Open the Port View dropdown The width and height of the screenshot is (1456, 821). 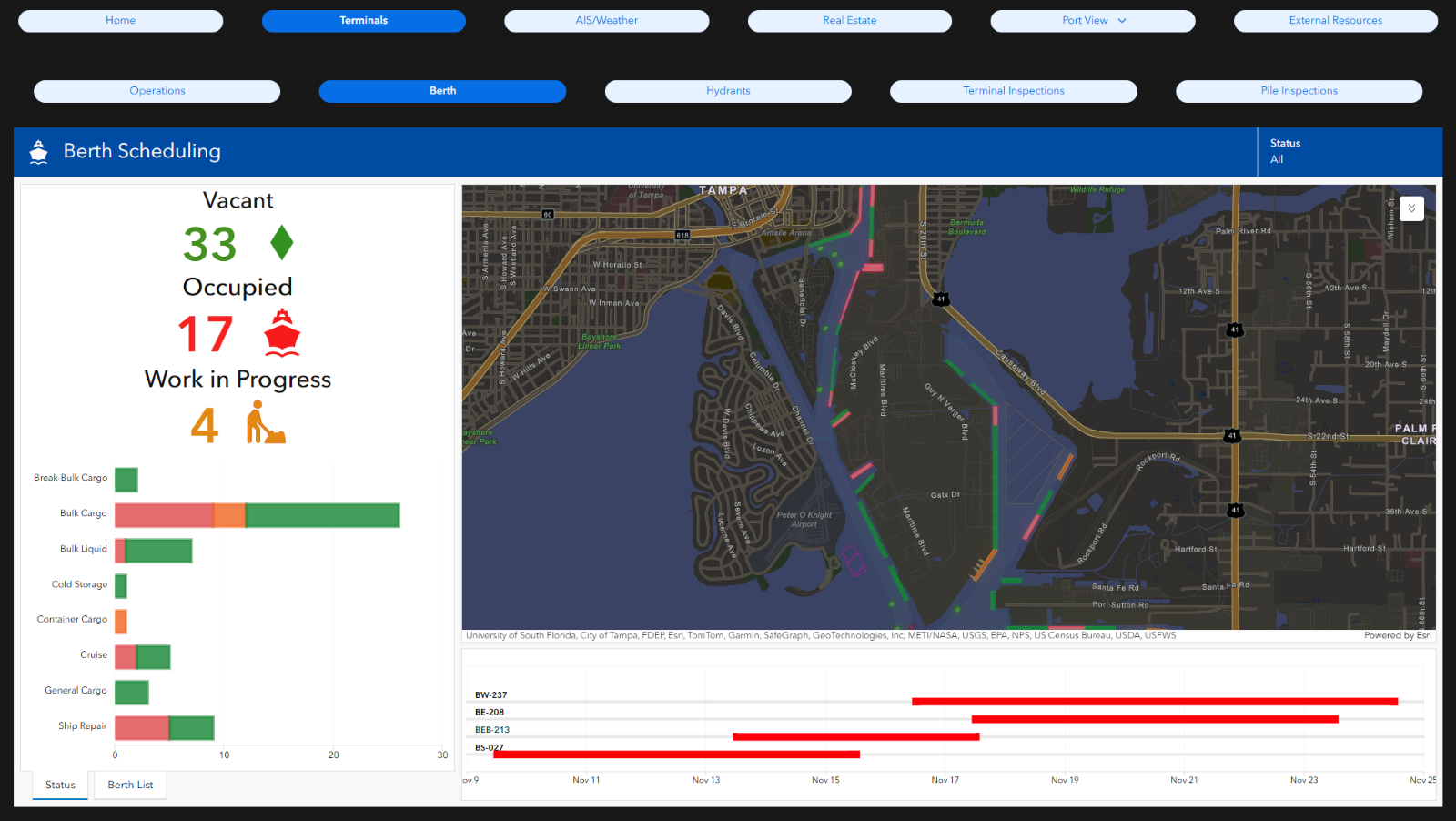(x=1092, y=20)
